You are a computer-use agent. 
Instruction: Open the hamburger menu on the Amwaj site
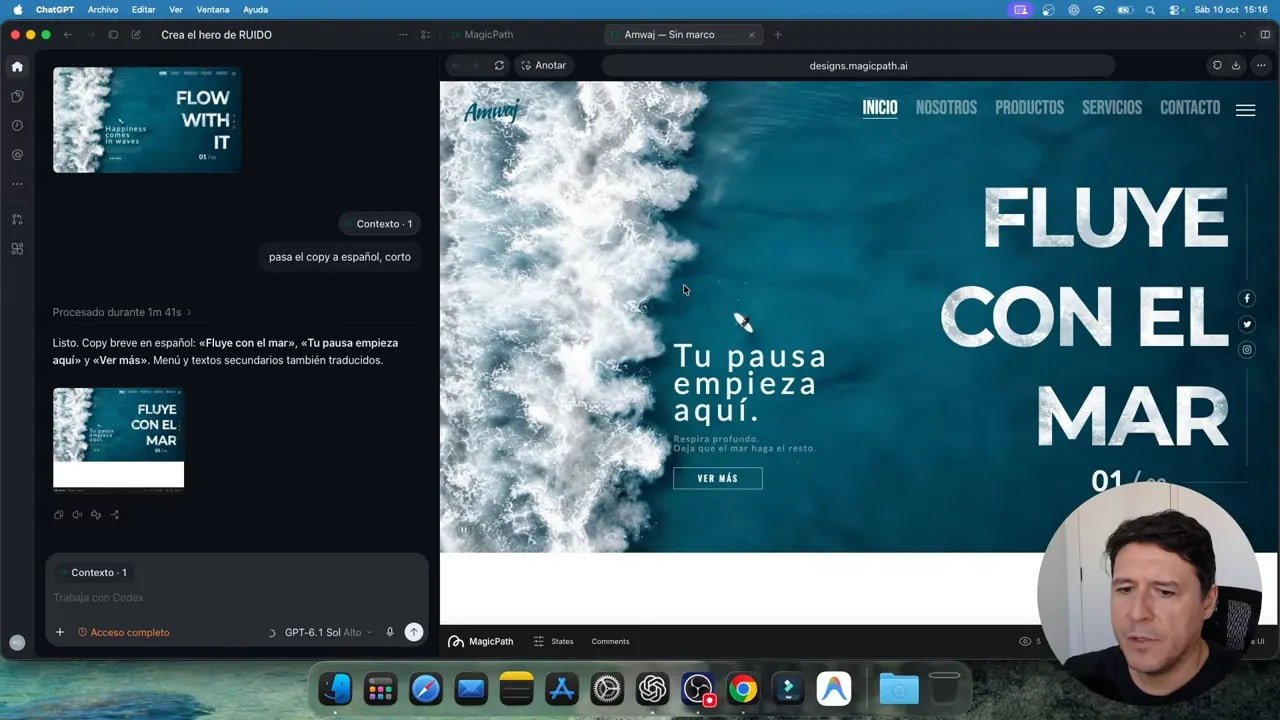[1245, 110]
